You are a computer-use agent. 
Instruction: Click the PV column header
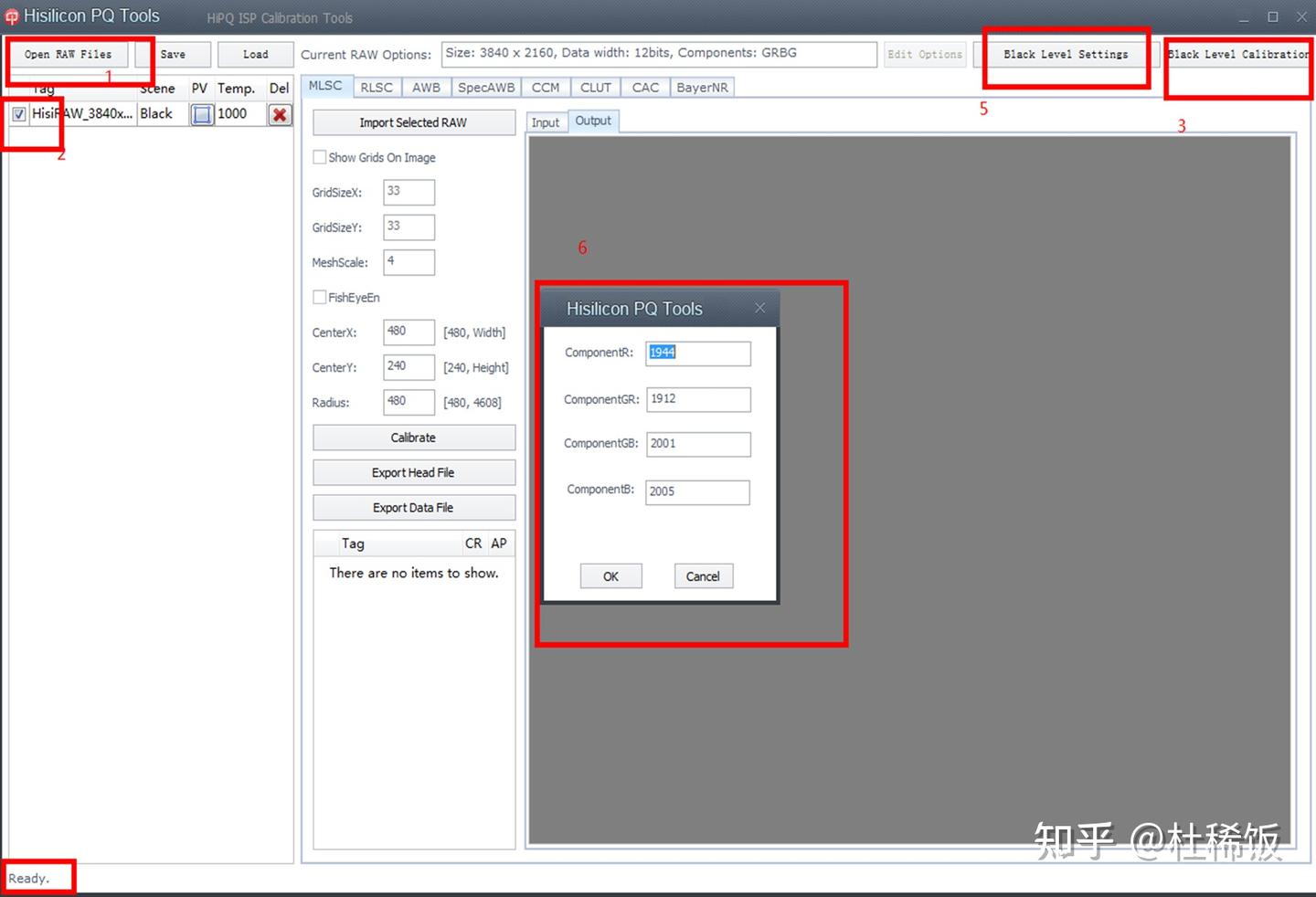200,89
